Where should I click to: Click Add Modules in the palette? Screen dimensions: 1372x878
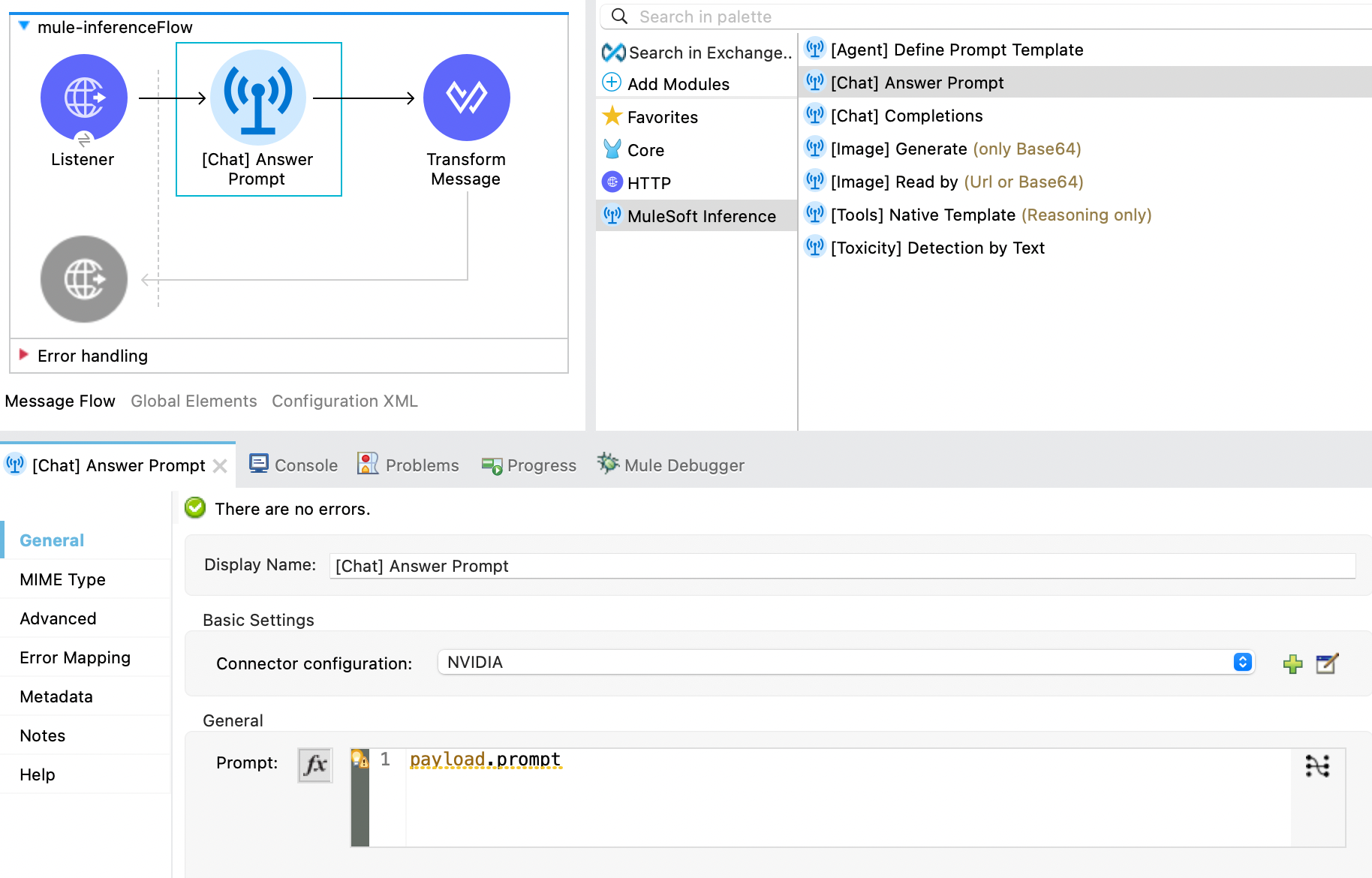pos(678,84)
